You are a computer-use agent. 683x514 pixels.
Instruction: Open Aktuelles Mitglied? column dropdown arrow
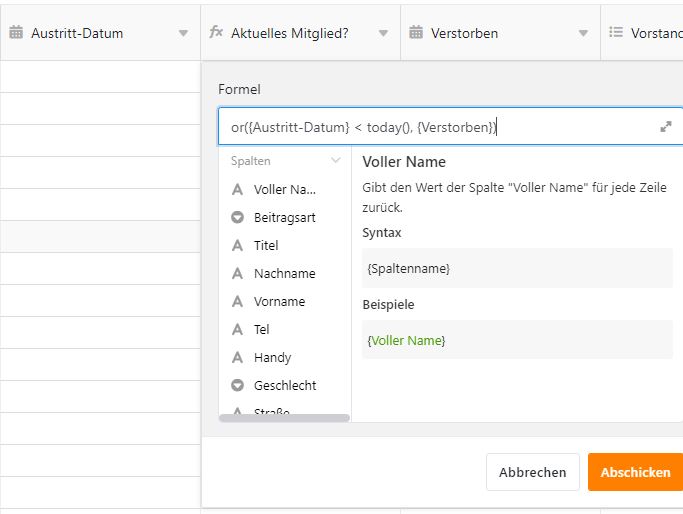(x=383, y=33)
